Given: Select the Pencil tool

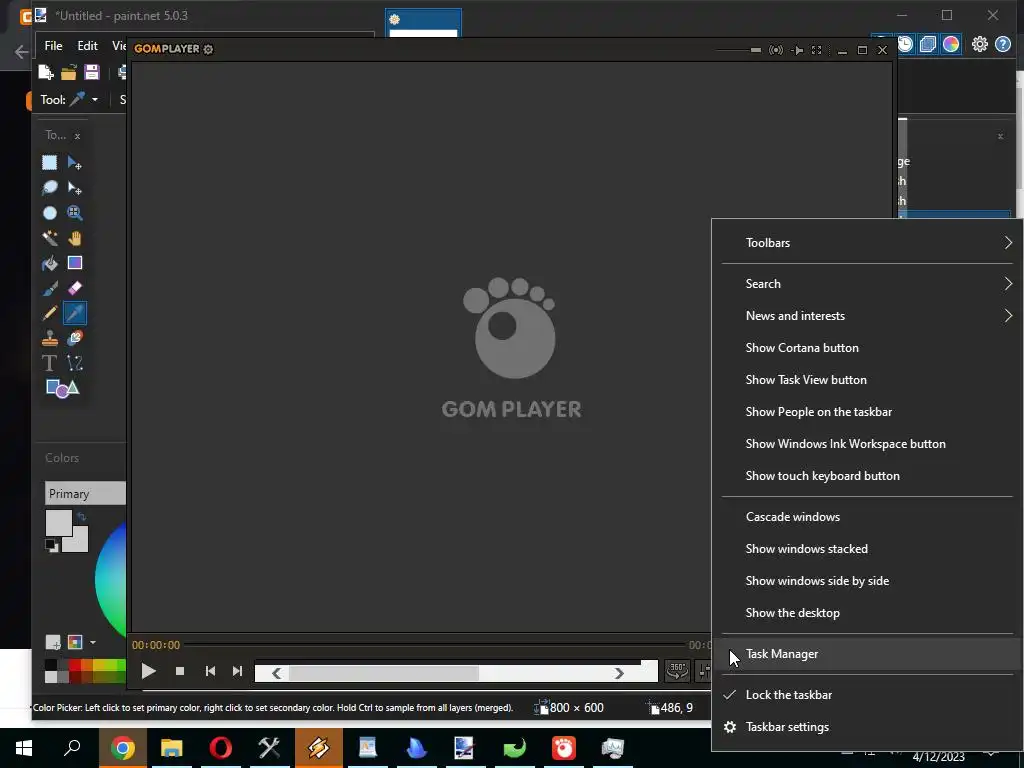Looking at the screenshot, I should coord(50,313).
